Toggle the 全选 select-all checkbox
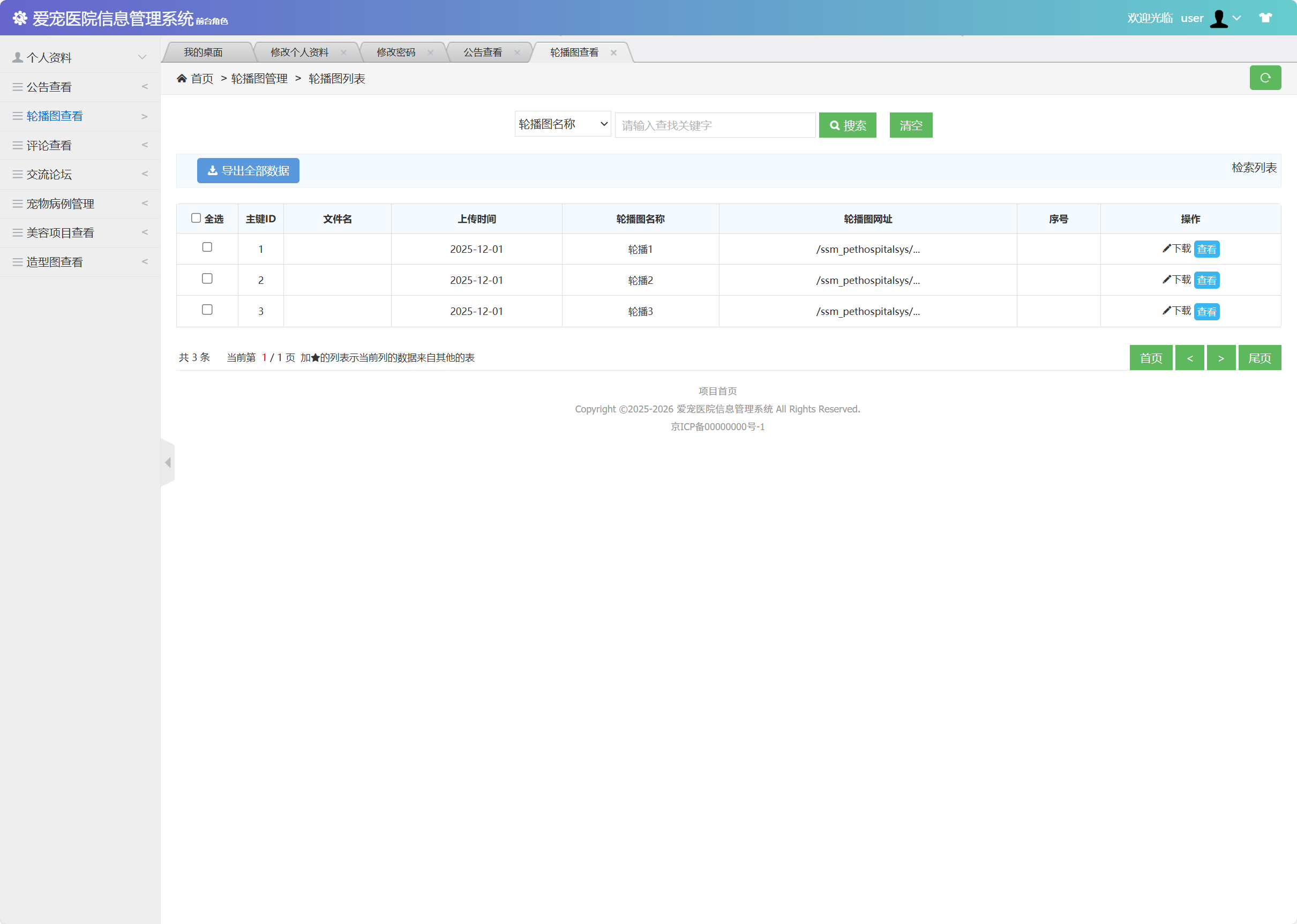The width and height of the screenshot is (1297, 924). pos(196,218)
